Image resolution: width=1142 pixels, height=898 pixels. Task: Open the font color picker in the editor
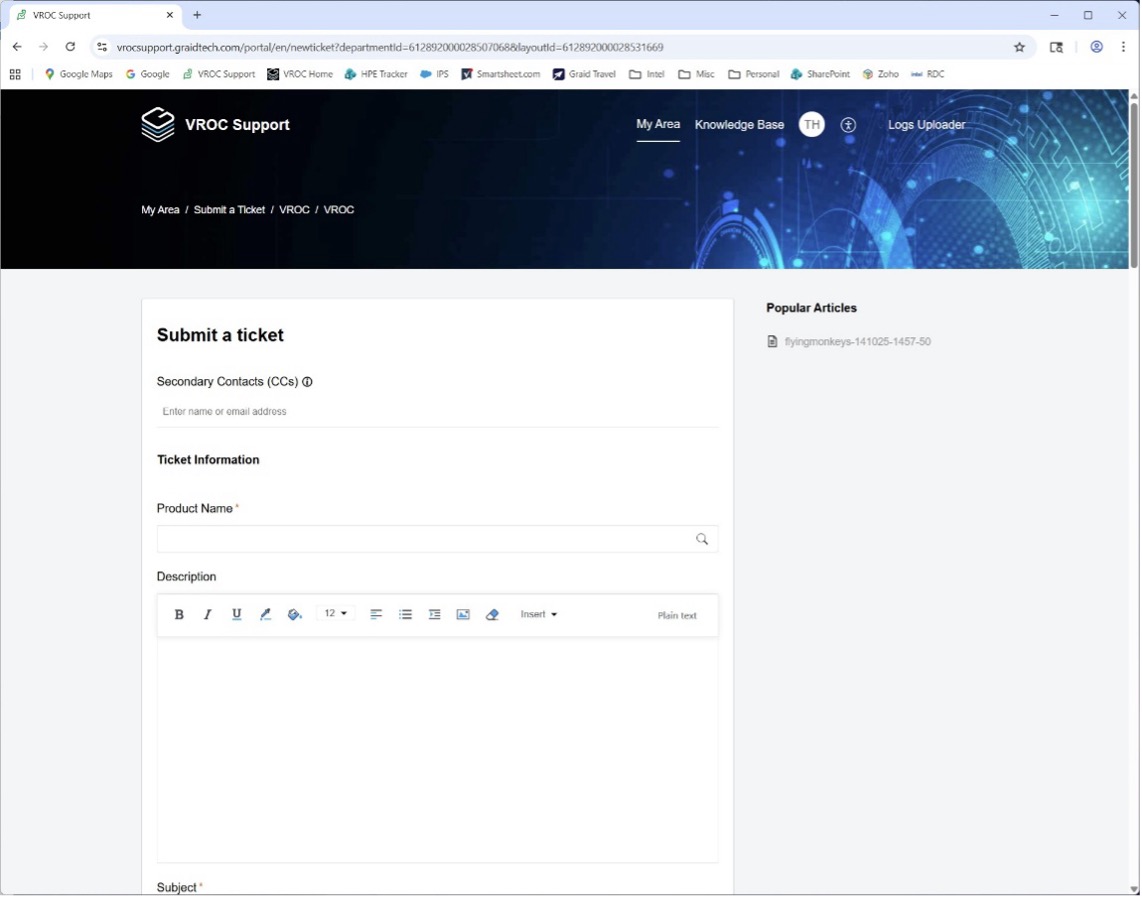(x=265, y=615)
